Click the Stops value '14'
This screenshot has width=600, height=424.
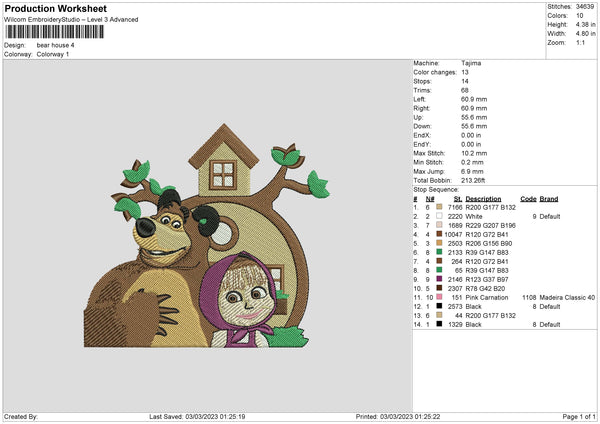(x=465, y=81)
